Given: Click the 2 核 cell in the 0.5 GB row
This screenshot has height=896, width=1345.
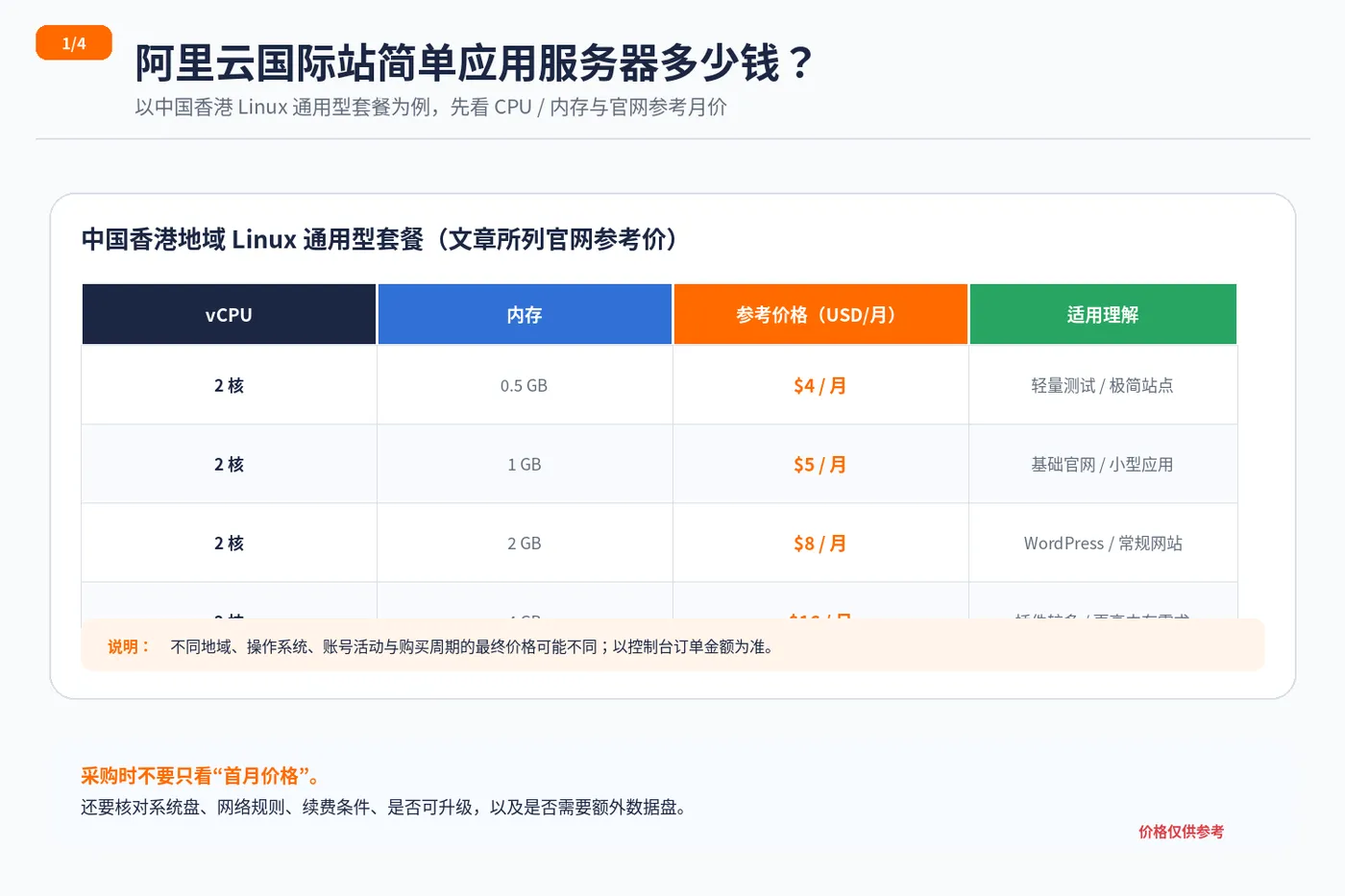Looking at the screenshot, I should click(x=229, y=385).
